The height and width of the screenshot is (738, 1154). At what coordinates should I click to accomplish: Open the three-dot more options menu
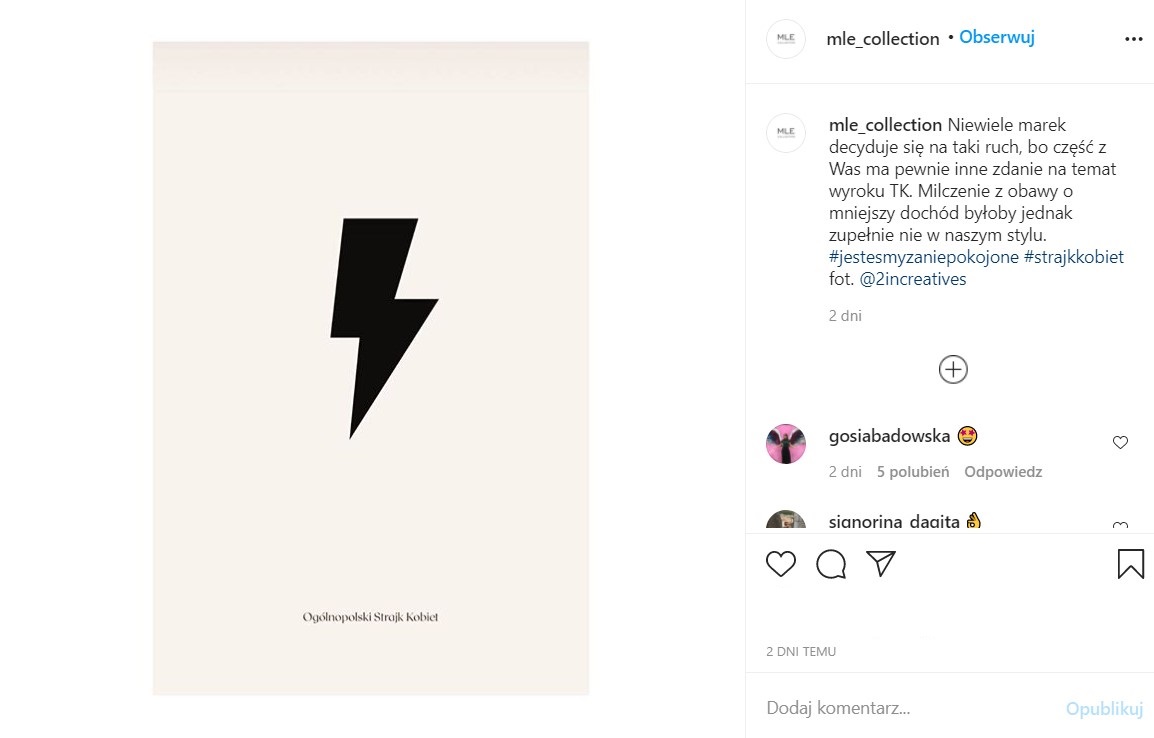(x=1133, y=39)
